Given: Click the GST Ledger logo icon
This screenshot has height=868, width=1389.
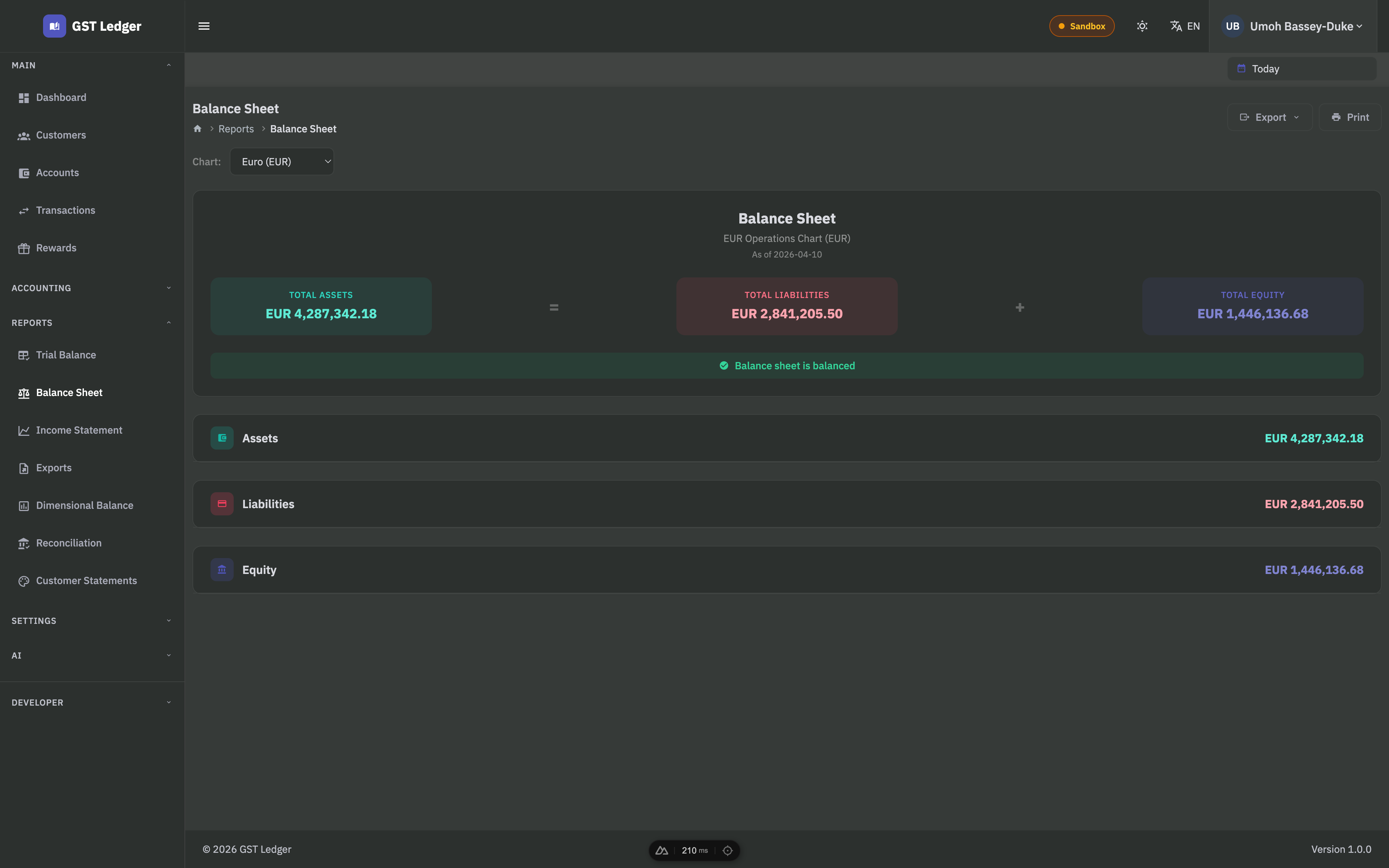Looking at the screenshot, I should pyautogui.click(x=54, y=26).
